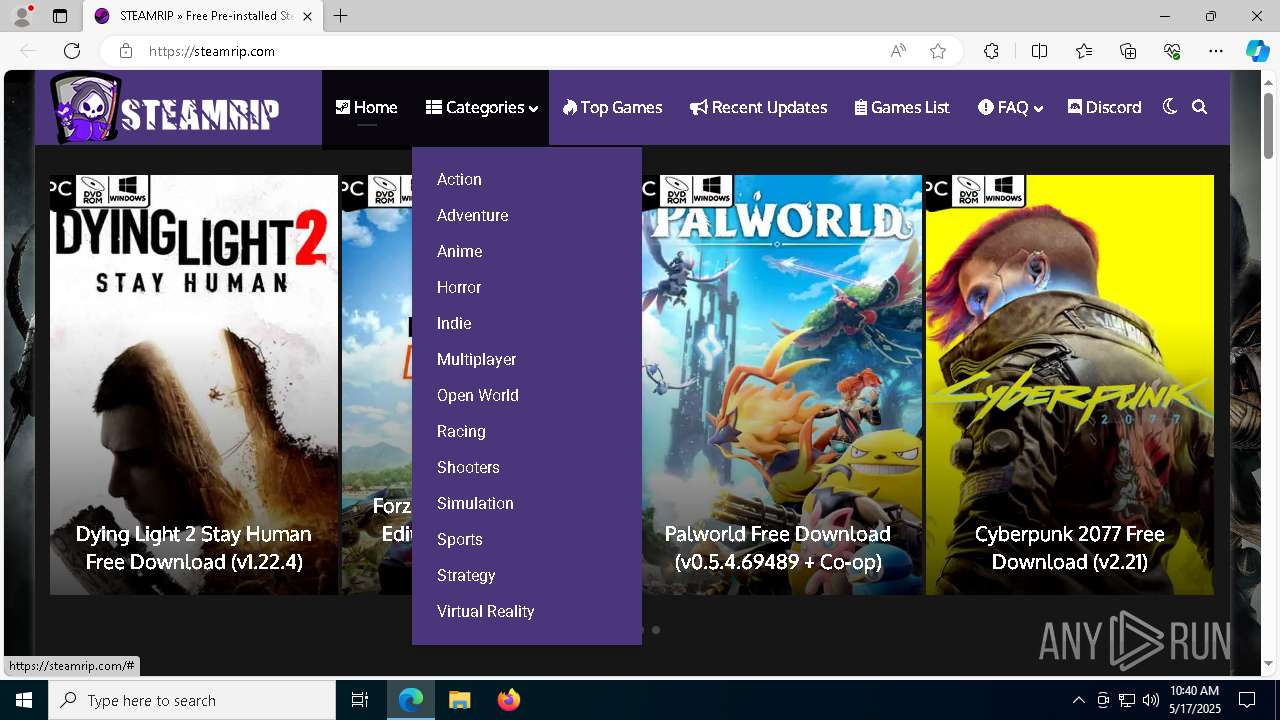Close the STEAMRIP browser tab

(307, 16)
